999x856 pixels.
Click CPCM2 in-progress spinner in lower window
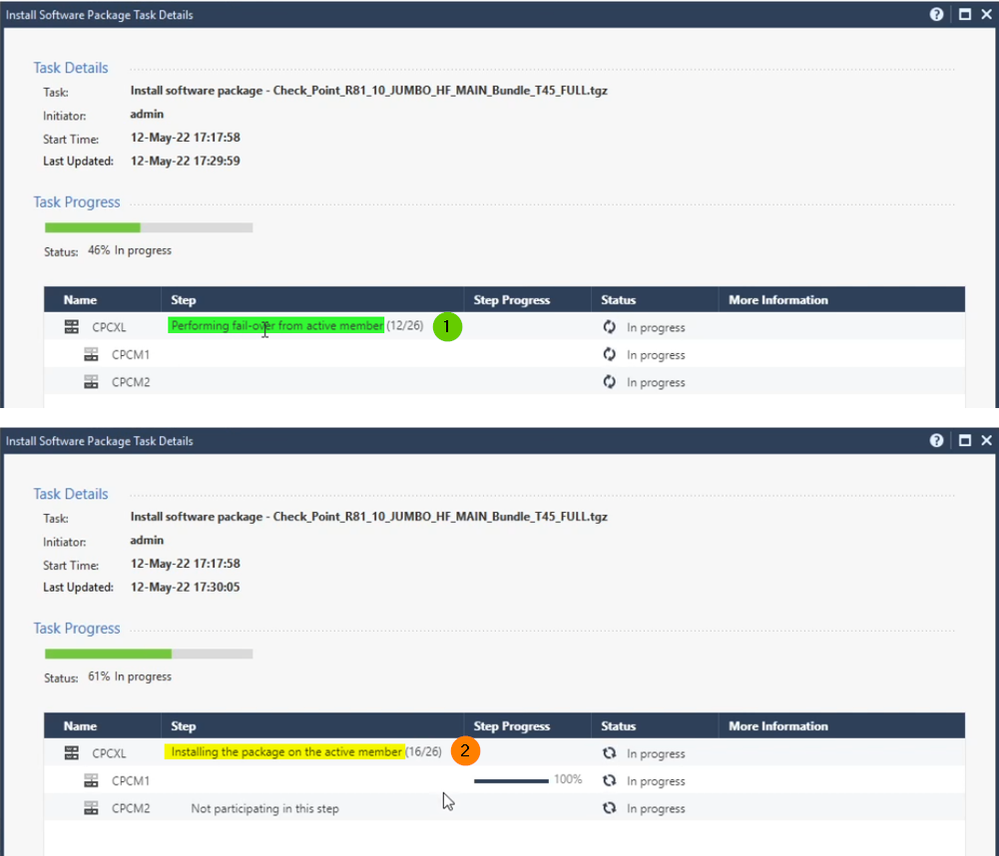[609, 808]
